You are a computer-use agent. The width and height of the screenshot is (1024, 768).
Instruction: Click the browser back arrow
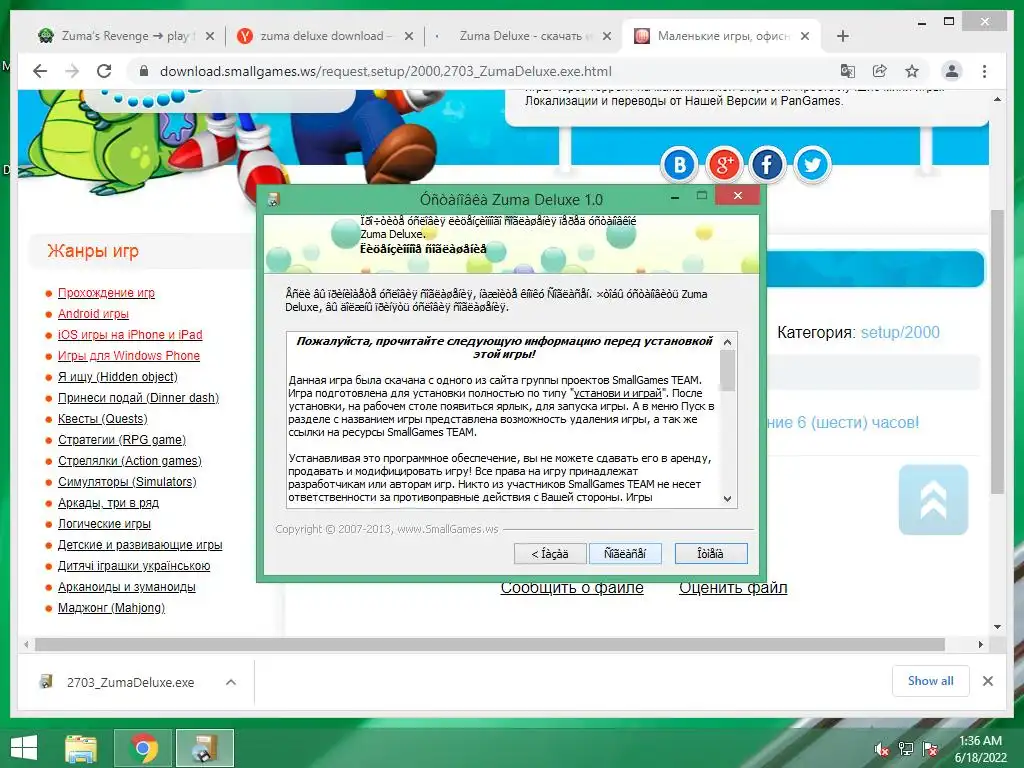[40, 71]
